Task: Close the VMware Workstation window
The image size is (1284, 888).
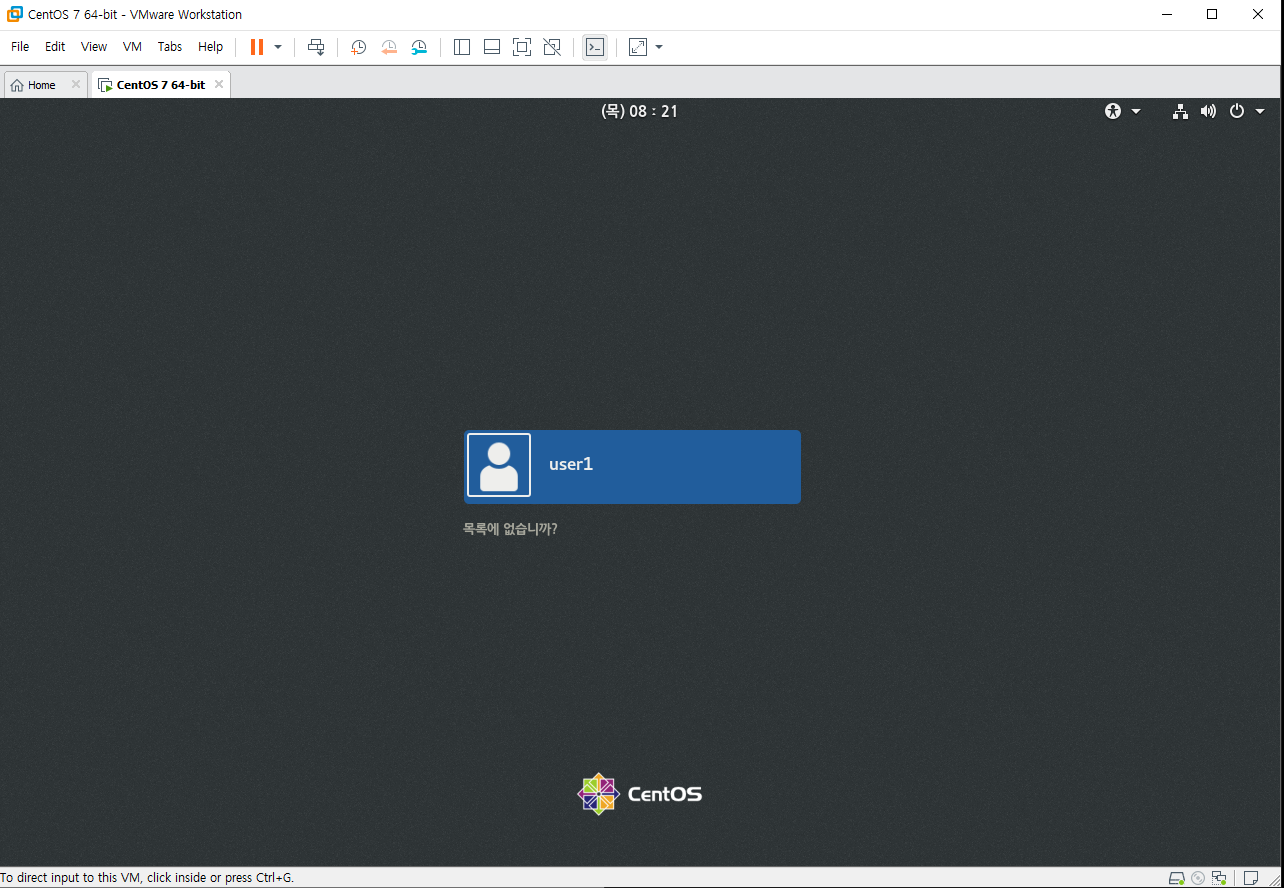Action: pos(1258,14)
